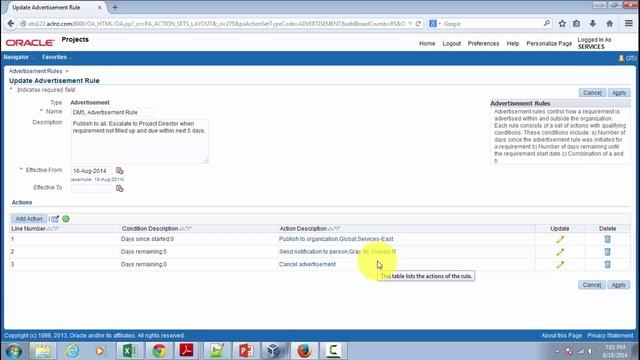Click the pencil Update icon for Cancel advertisement row
Image resolution: width=640 pixels, height=360 pixels.
click(560, 265)
